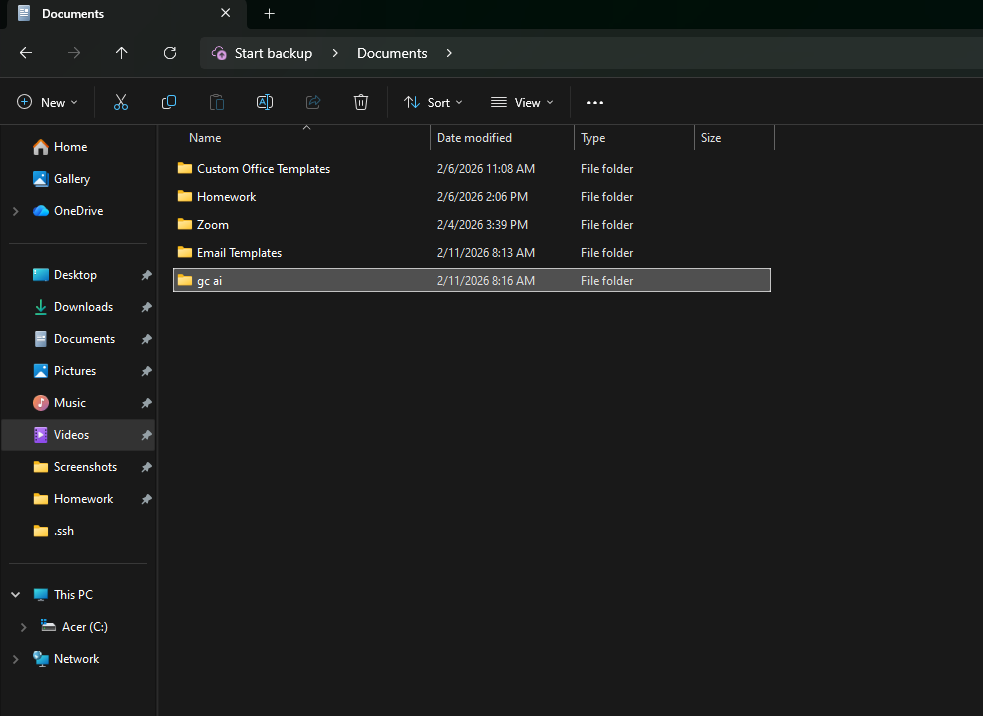This screenshot has width=983, height=716.
Task: Collapse the This PC tree node
Action: [x=15, y=595]
